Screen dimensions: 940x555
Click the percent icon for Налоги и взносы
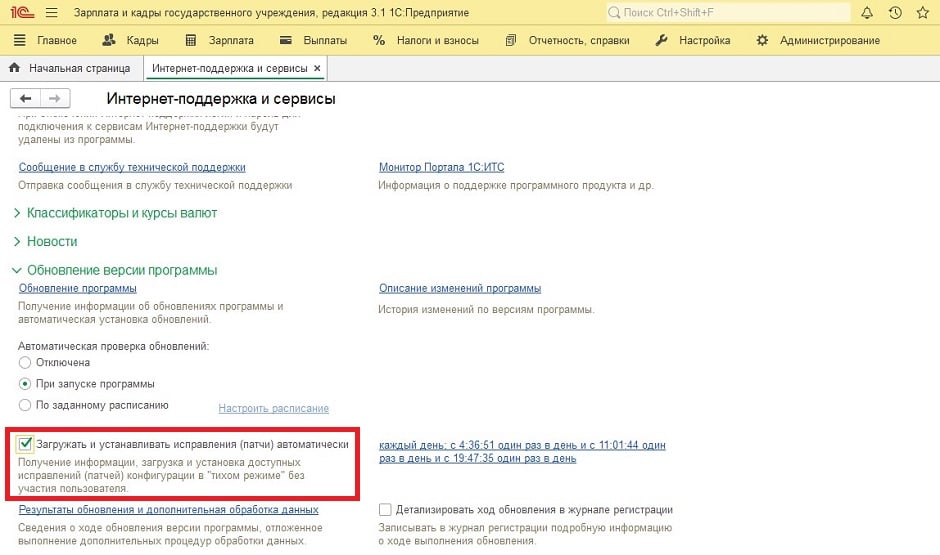[379, 40]
